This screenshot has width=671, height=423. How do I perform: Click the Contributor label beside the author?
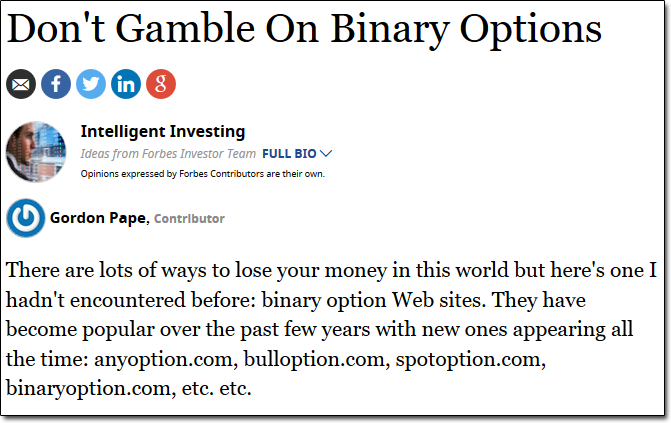pos(189,219)
